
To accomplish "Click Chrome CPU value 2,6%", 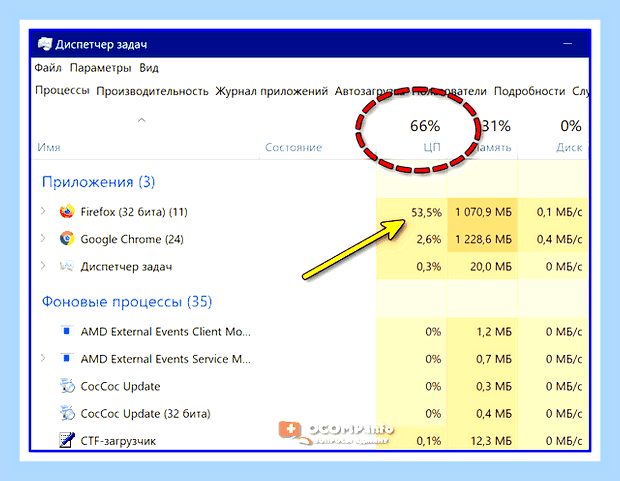I will click(x=429, y=239).
